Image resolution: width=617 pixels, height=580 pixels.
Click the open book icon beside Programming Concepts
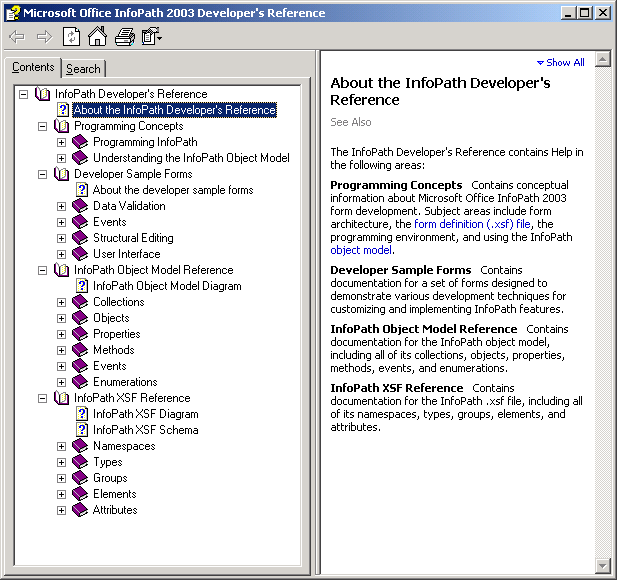click(x=61, y=126)
